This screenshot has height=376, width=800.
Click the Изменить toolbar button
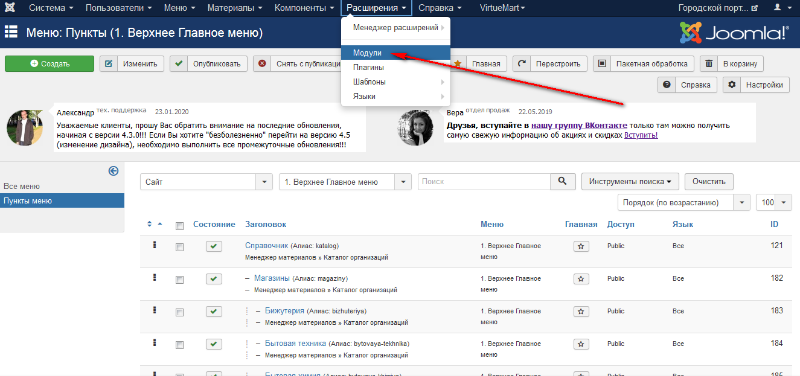[132, 64]
